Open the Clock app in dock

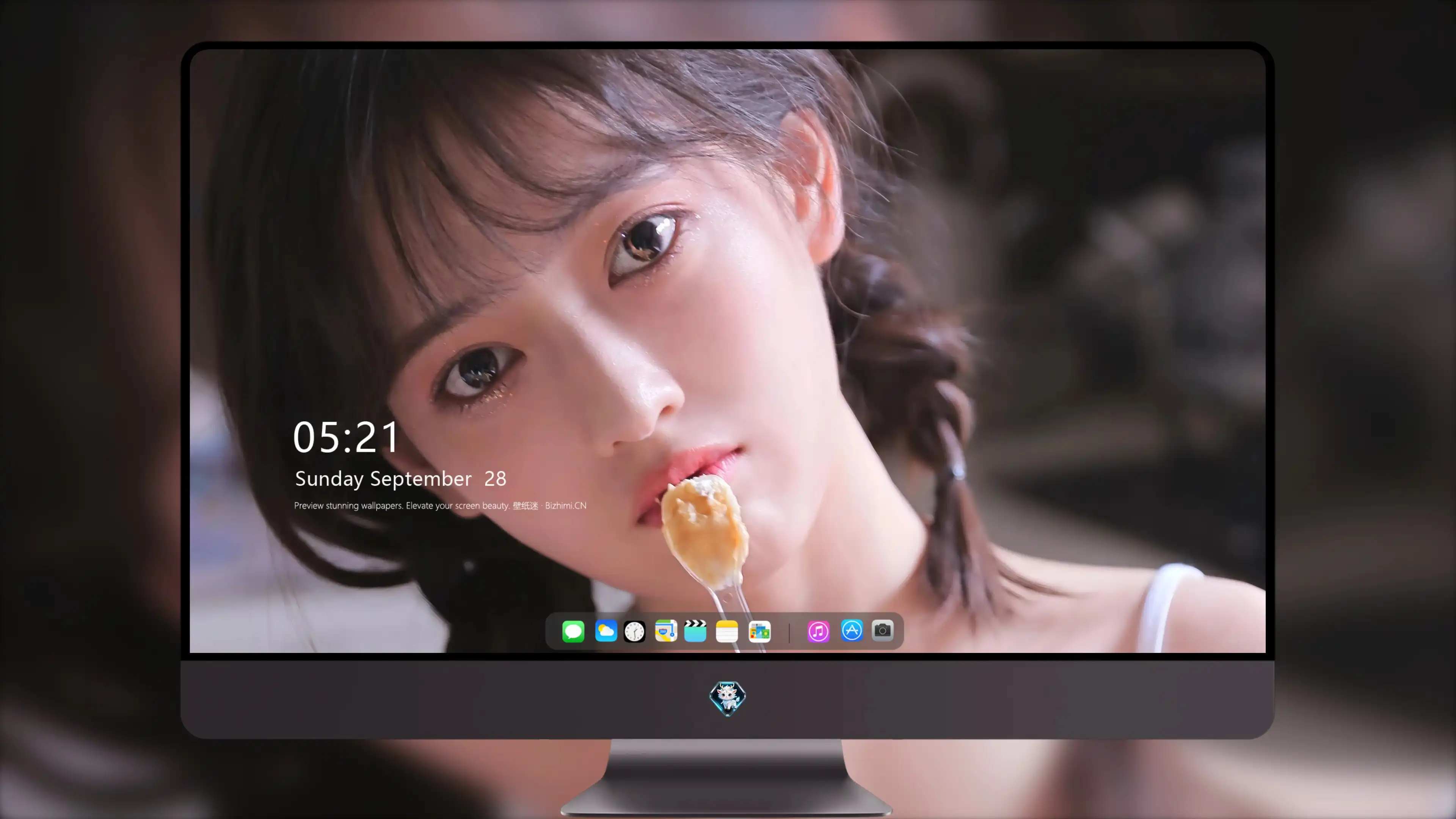[x=634, y=631]
